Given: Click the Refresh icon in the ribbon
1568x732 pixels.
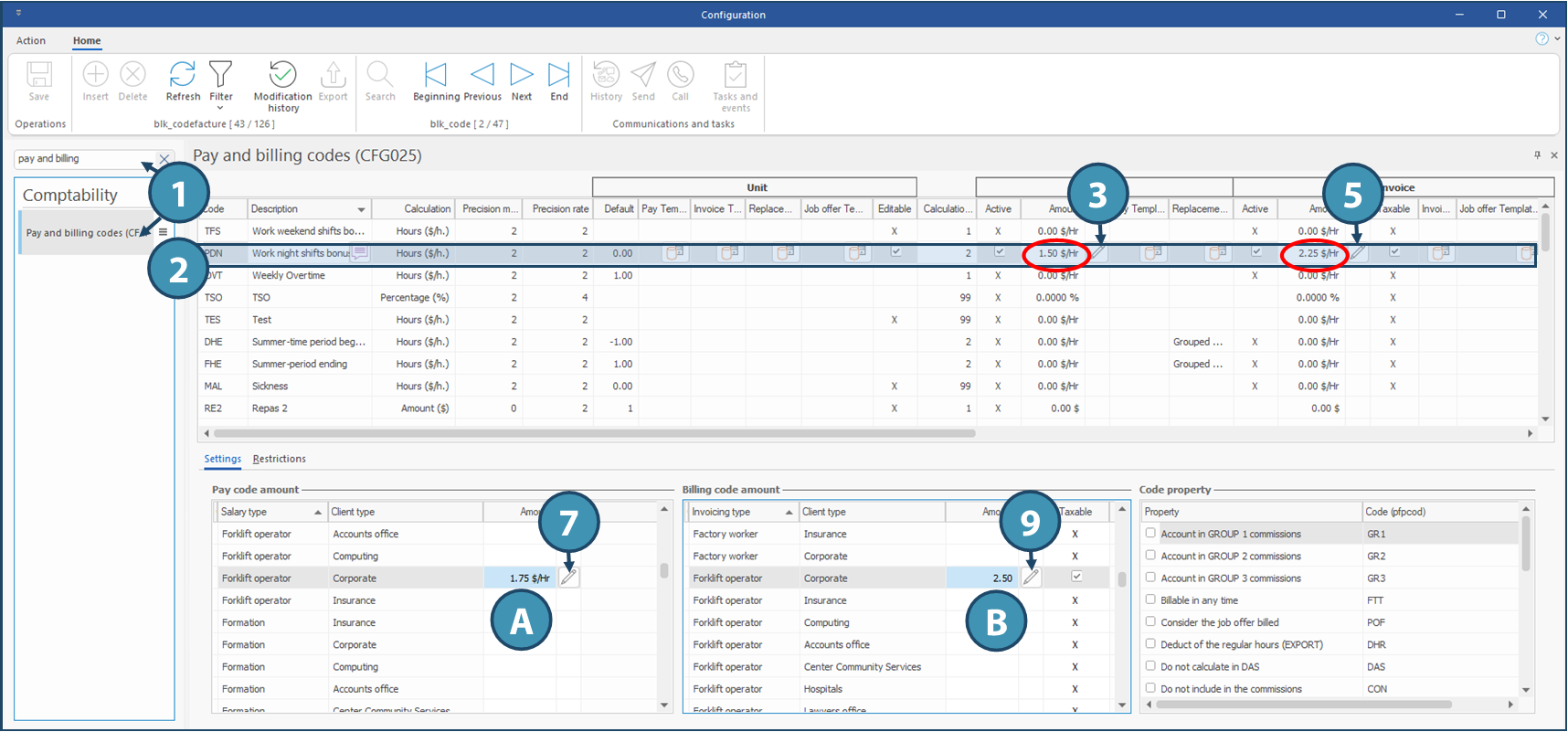Looking at the screenshot, I should tap(183, 75).
